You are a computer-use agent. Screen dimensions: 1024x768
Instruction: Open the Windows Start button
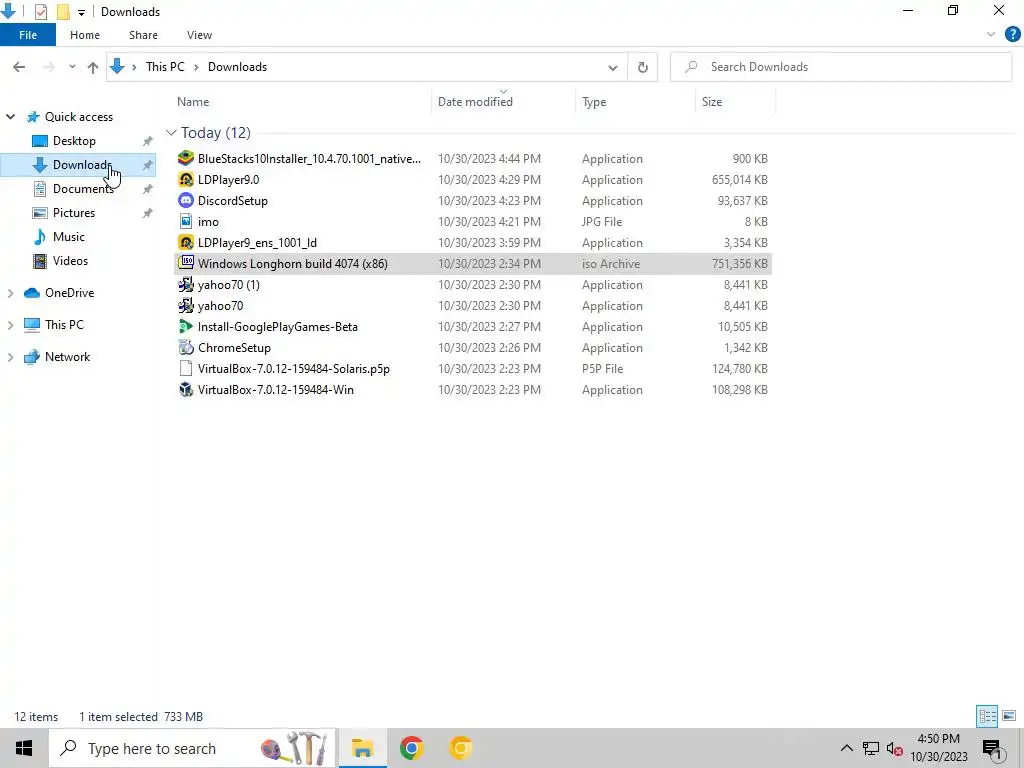click(x=24, y=748)
